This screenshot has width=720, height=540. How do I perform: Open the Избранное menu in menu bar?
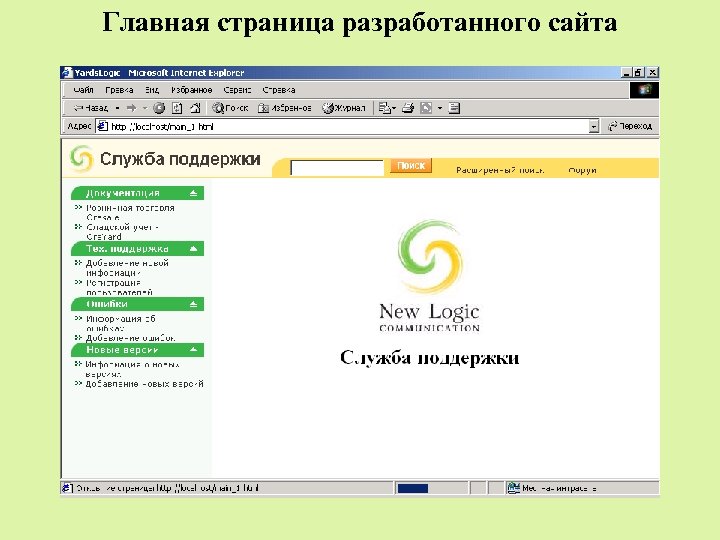(191, 90)
